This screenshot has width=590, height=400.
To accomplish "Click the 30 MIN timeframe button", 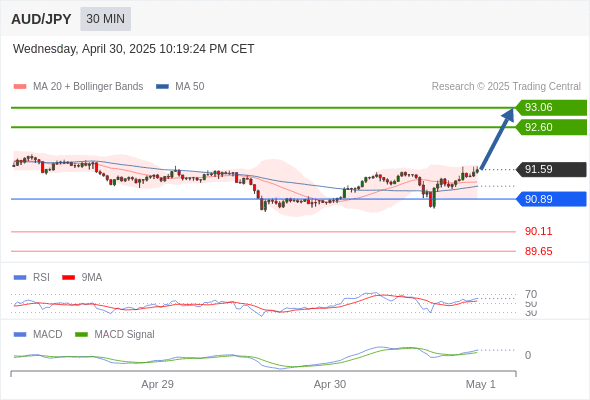I will click(105, 19).
